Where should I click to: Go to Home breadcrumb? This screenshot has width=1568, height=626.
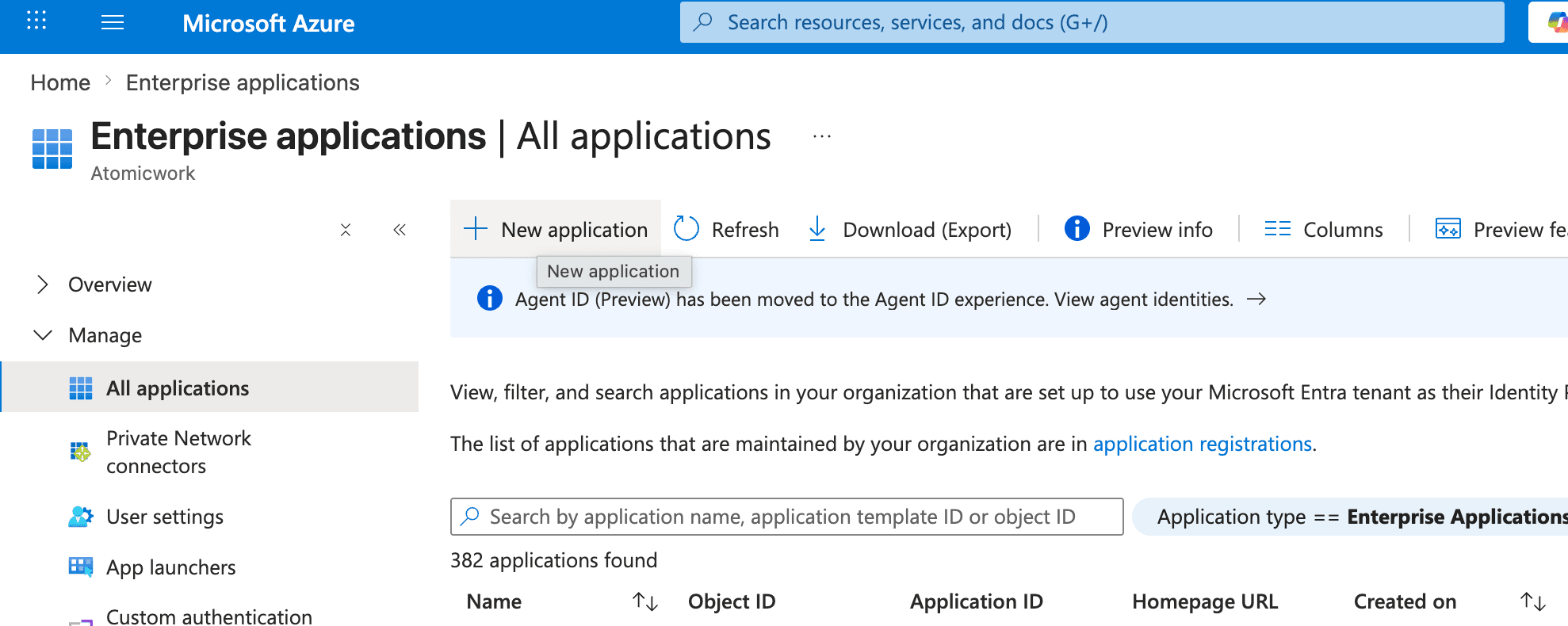coord(60,82)
